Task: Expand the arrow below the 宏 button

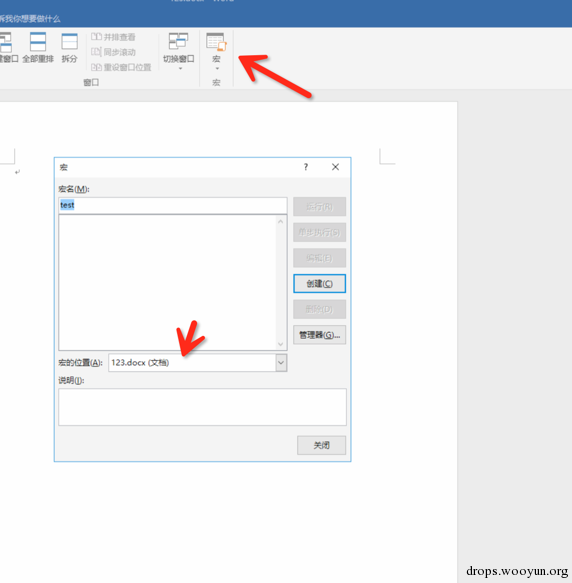Action: (x=217, y=69)
